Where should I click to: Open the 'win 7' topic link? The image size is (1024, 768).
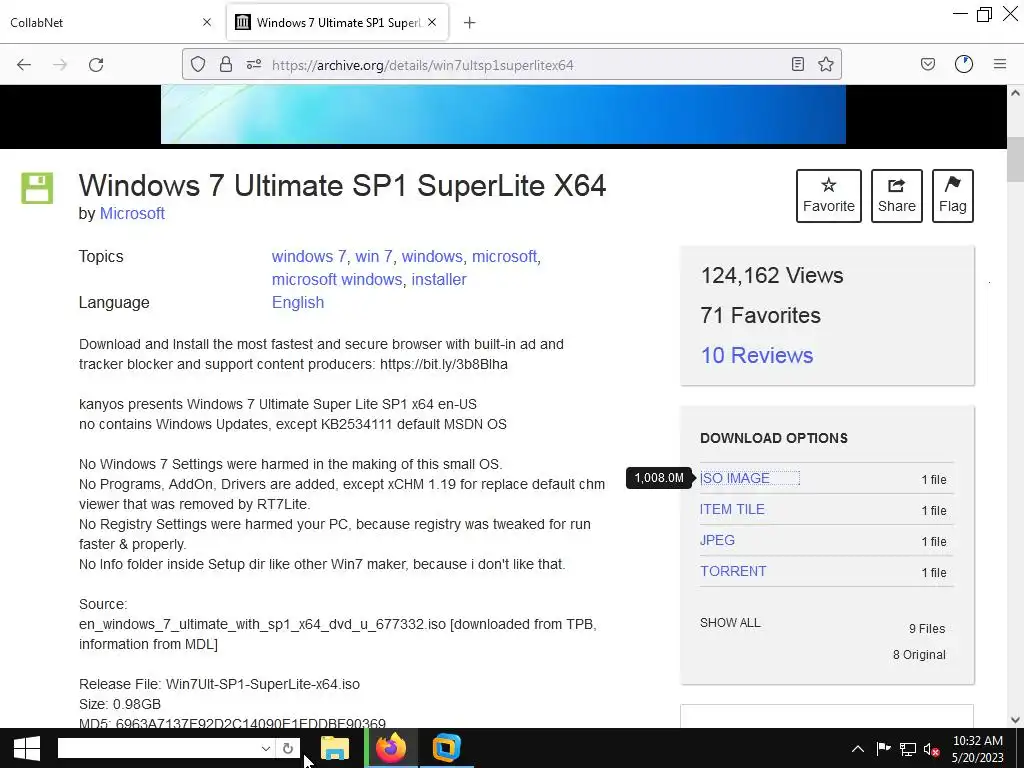tap(374, 256)
